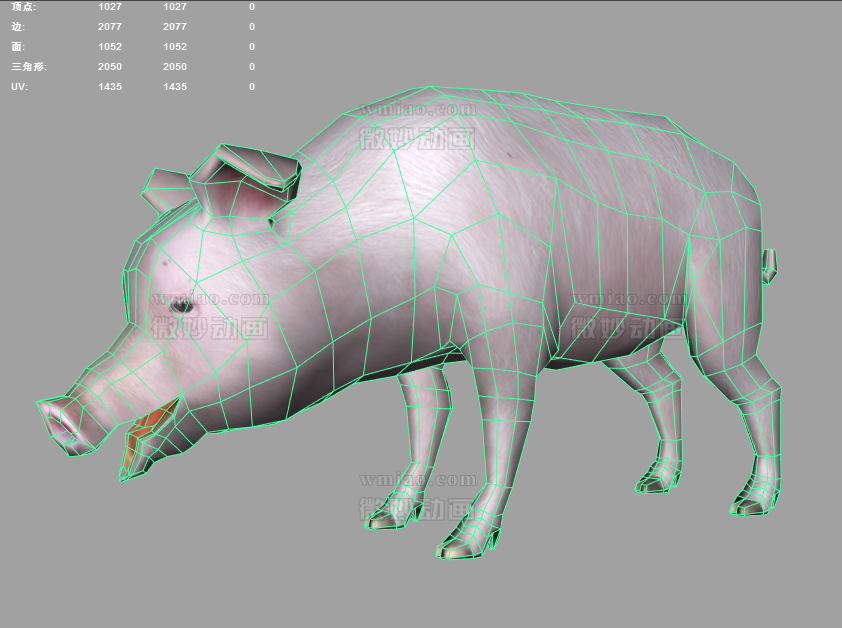Click the second-column 2050 triangle count
Image resolution: width=842 pixels, height=628 pixels.
tap(175, 67)
